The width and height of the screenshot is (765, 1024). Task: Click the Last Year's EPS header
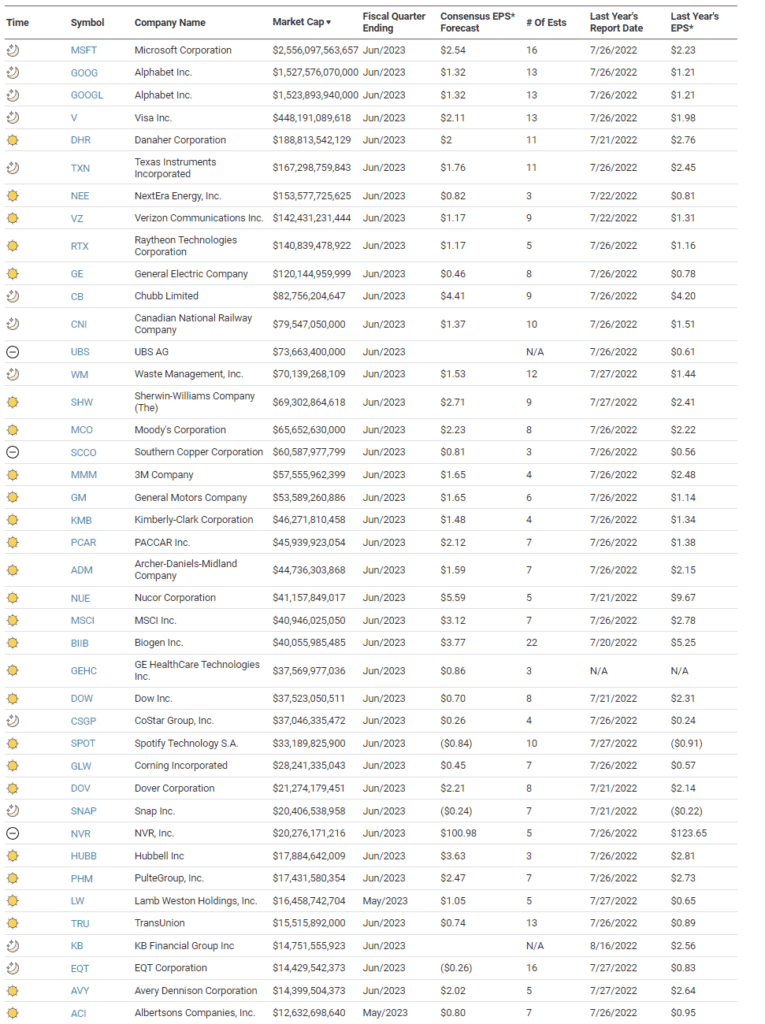click(x=694, y=22)
